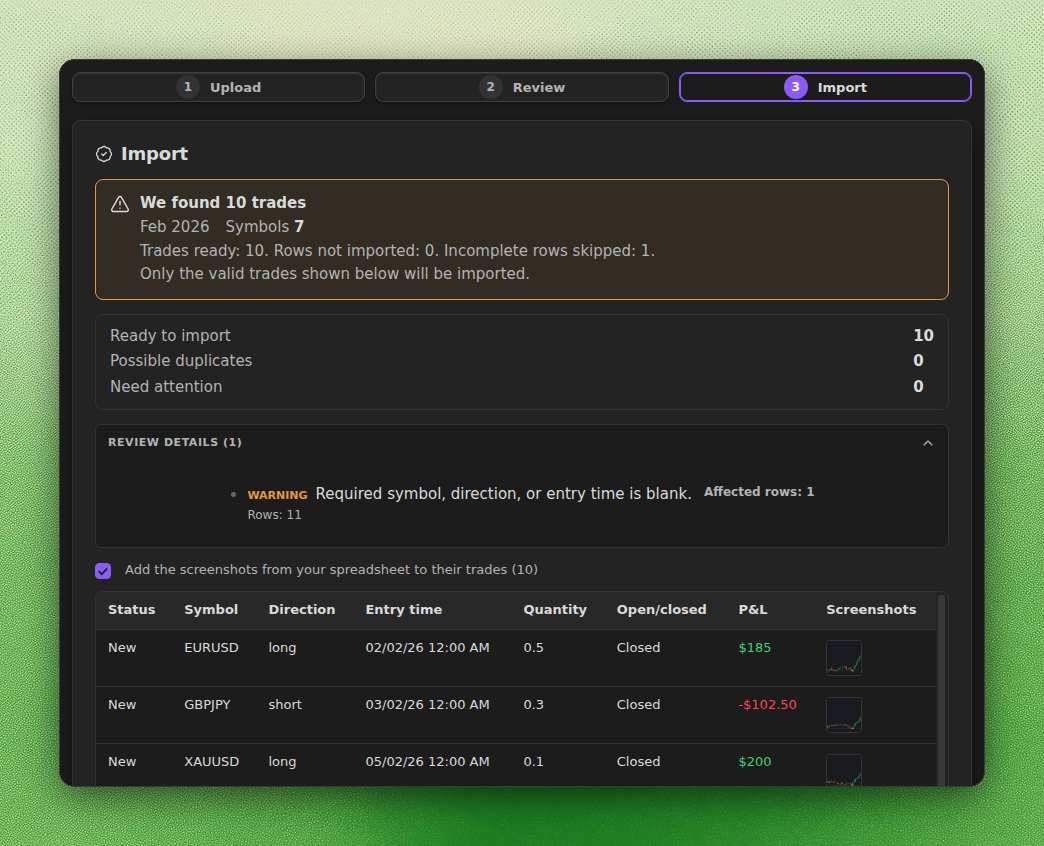Click the 03/02/26 12:00 AM entry time
The height and width of the screenshot is (846, 1044).
[427, 705]
